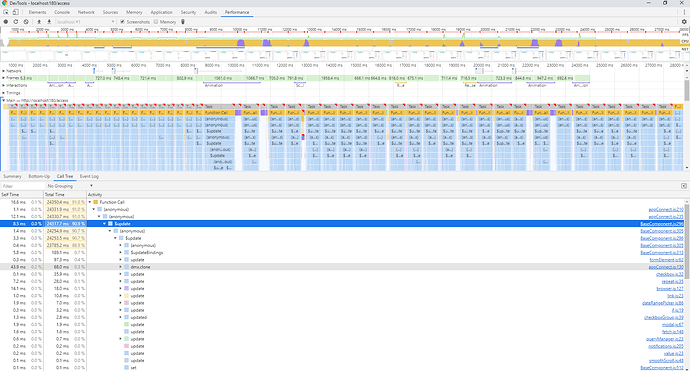690x371 pixels.
Task: Collapse the Function Call tree row
Action: (90, 202)
